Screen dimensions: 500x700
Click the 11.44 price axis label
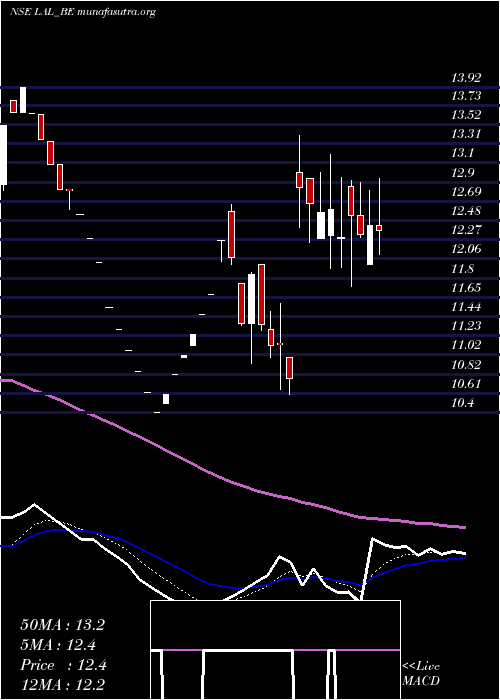[x=467, y=307]
